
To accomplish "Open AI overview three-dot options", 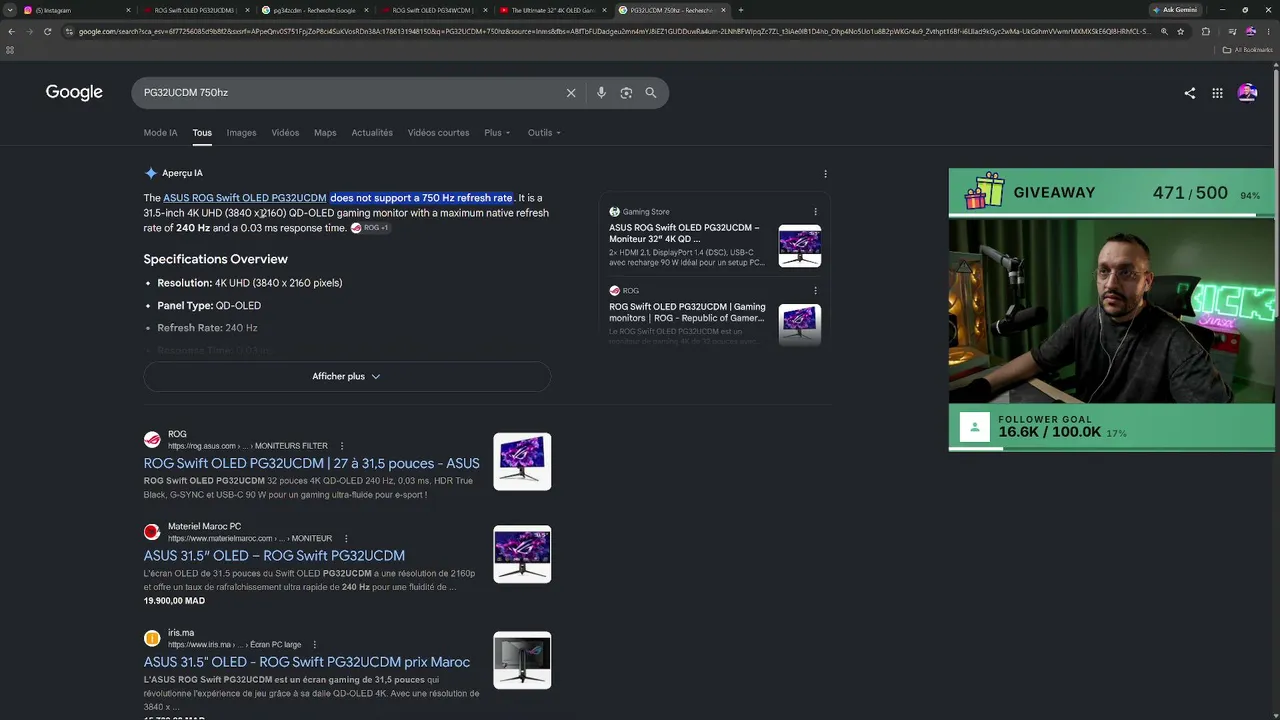I will coord(825,173).
